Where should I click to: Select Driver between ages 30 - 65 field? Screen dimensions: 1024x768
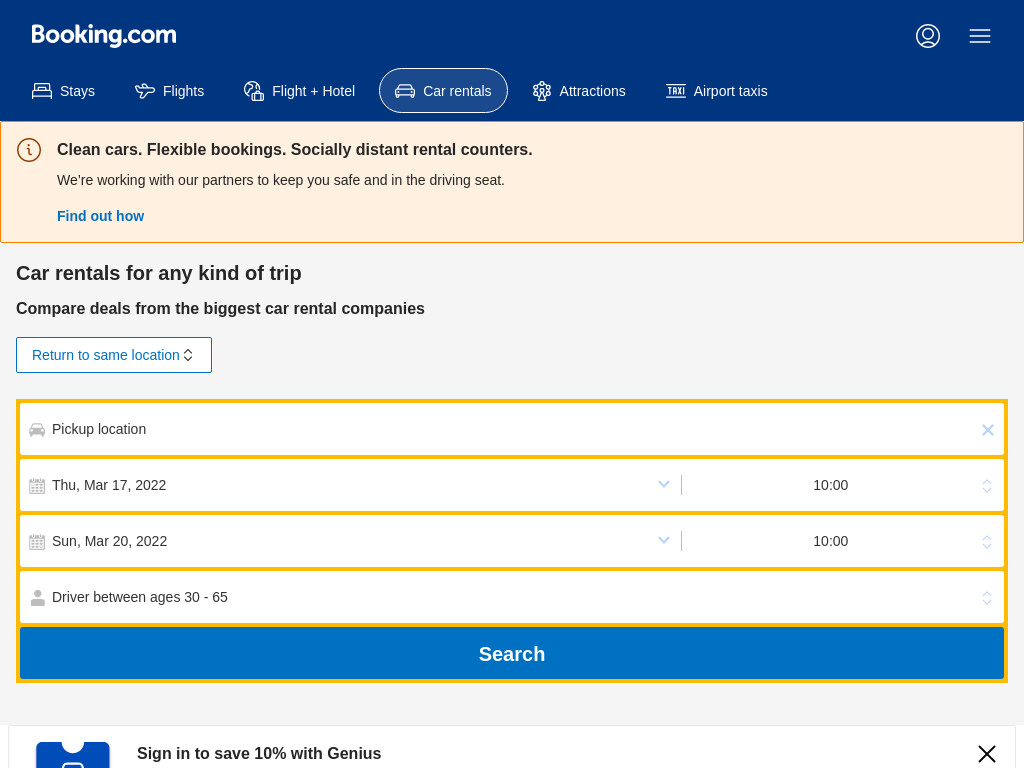[512, 598]
